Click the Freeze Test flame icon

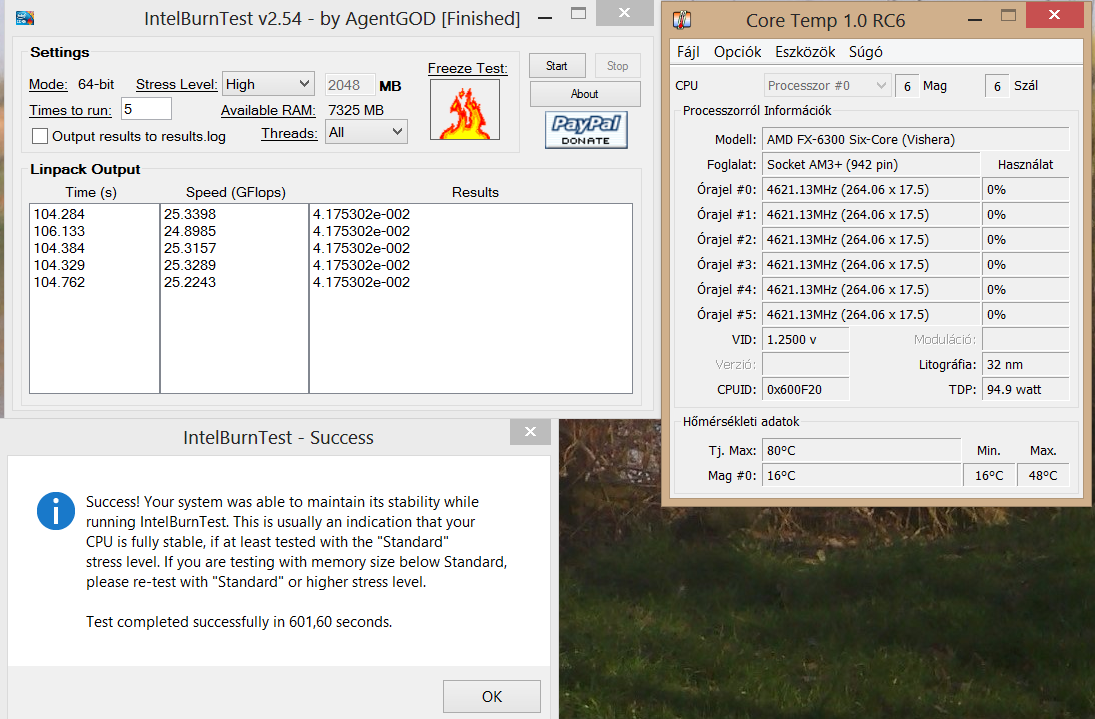pos(465,110)
